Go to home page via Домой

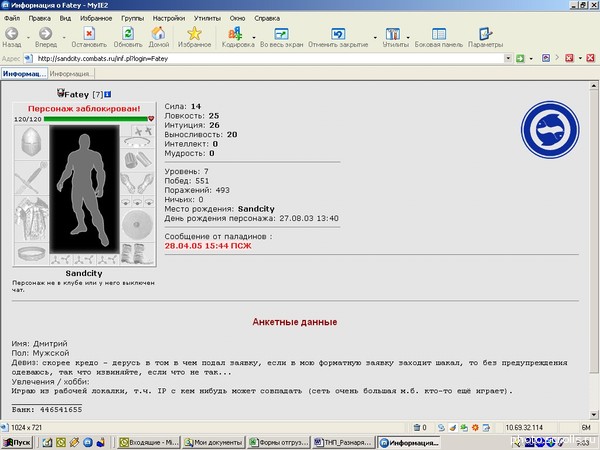click(158, 34)
